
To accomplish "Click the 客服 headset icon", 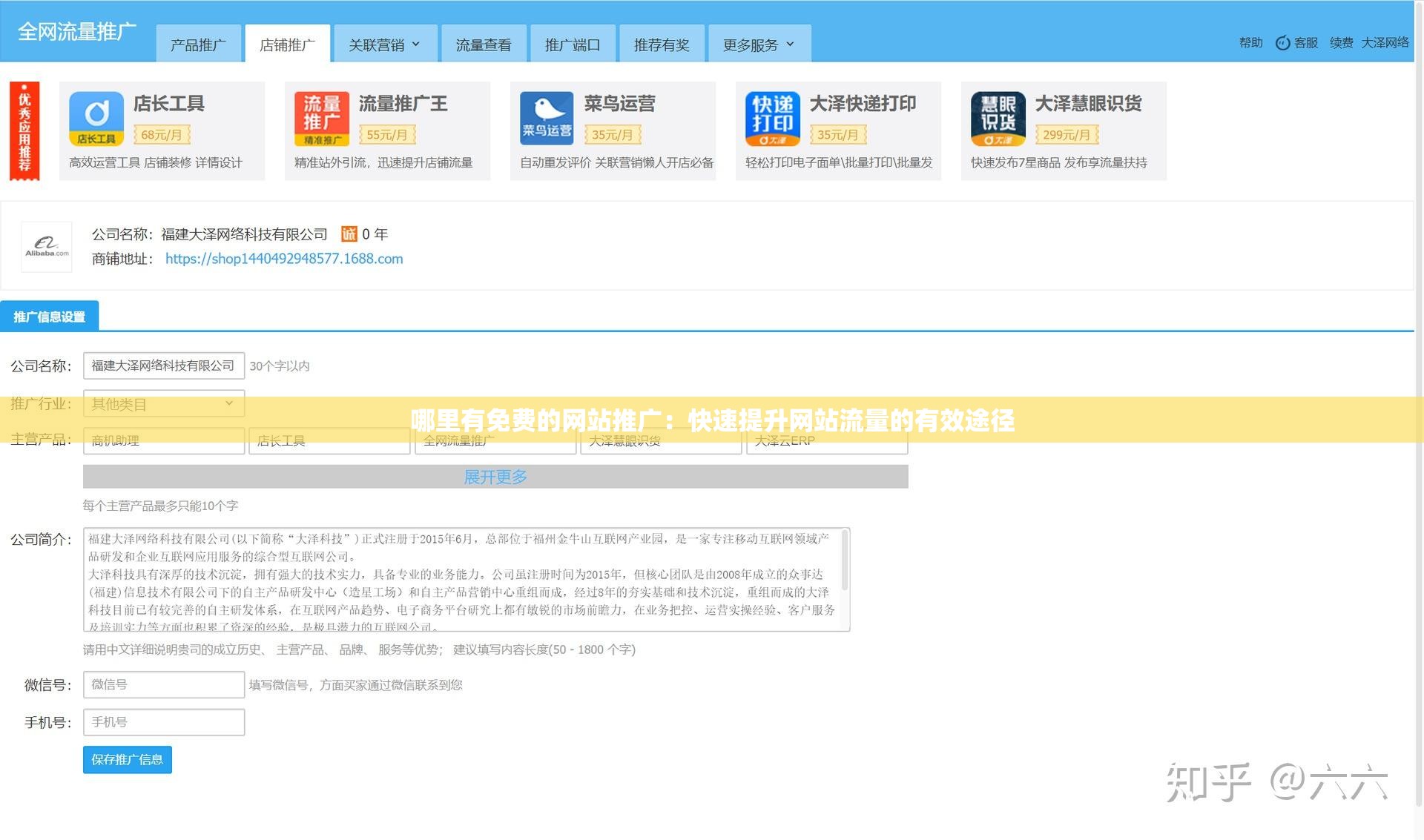I will coord(1282,43).
